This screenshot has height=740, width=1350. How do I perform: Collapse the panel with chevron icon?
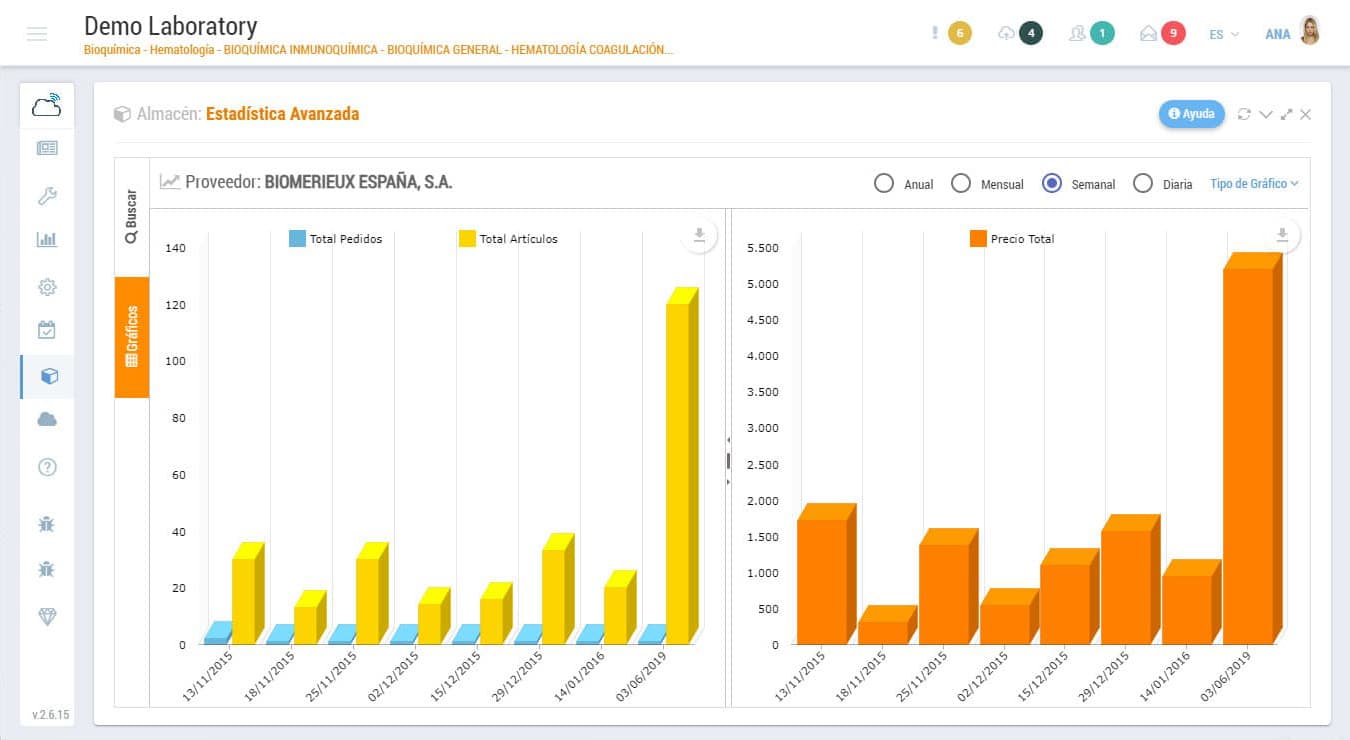[x=1266, y=114]
